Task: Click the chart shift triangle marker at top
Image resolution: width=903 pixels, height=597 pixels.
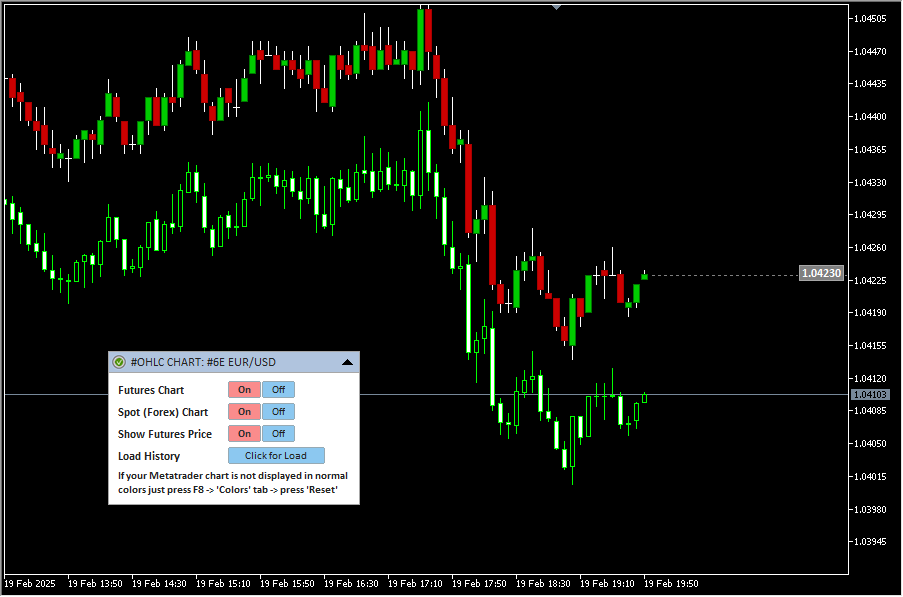Action: point(557,6)
